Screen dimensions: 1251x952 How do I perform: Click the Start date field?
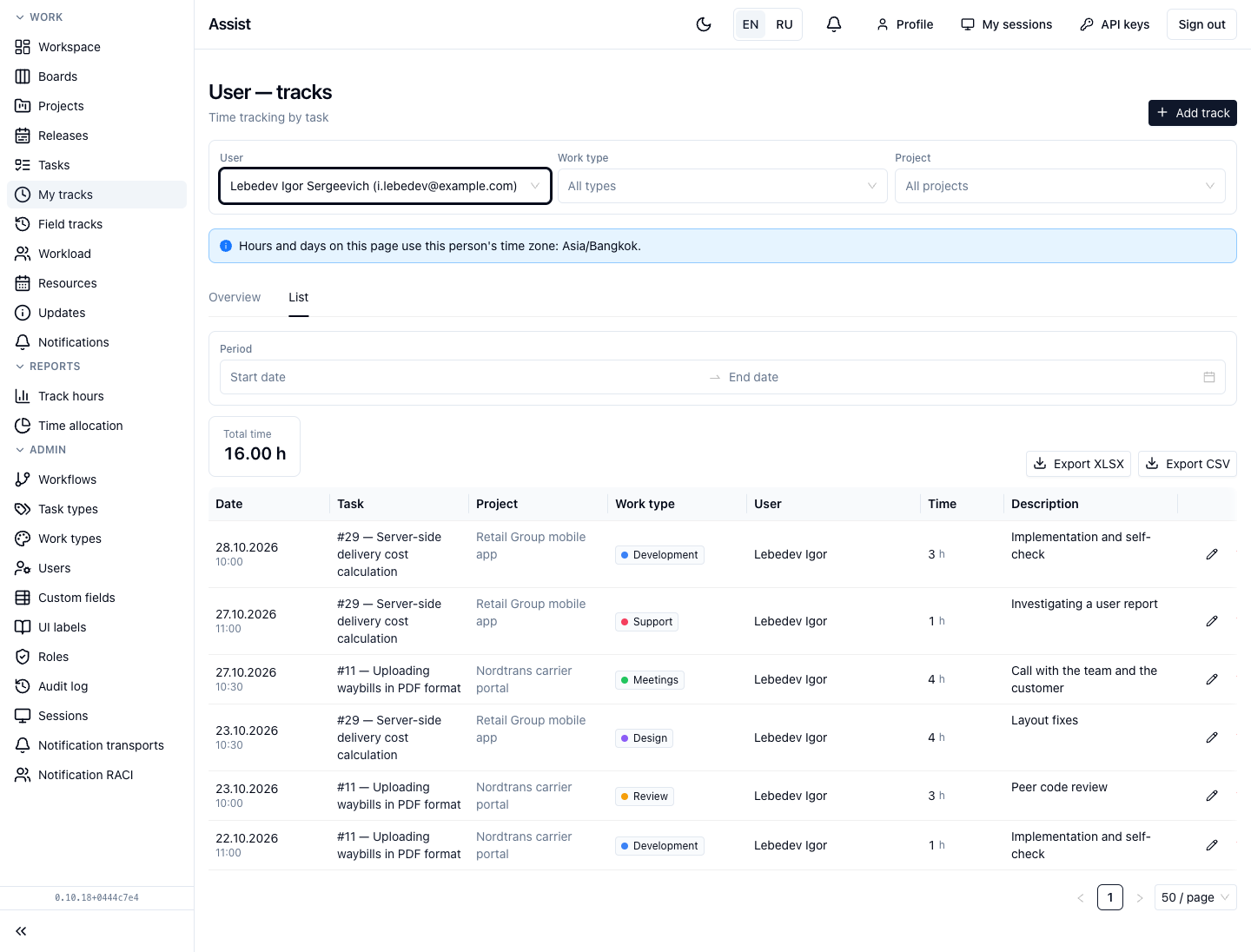(x=465, y=377)
